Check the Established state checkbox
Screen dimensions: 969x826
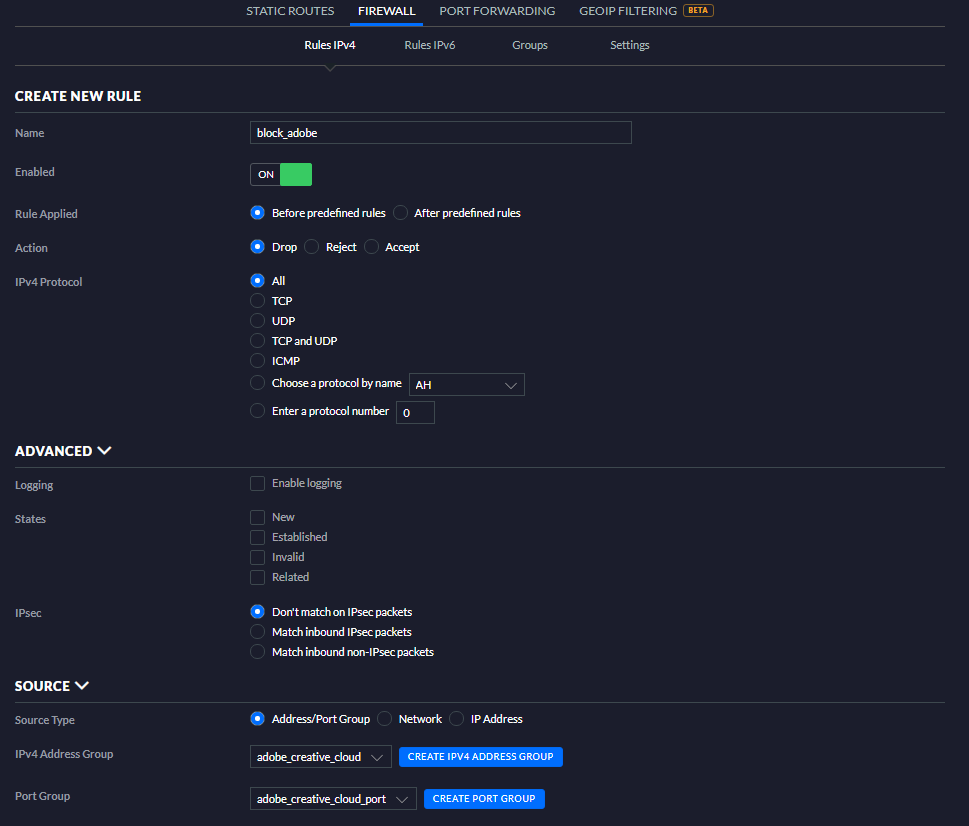tap(258, 538)
